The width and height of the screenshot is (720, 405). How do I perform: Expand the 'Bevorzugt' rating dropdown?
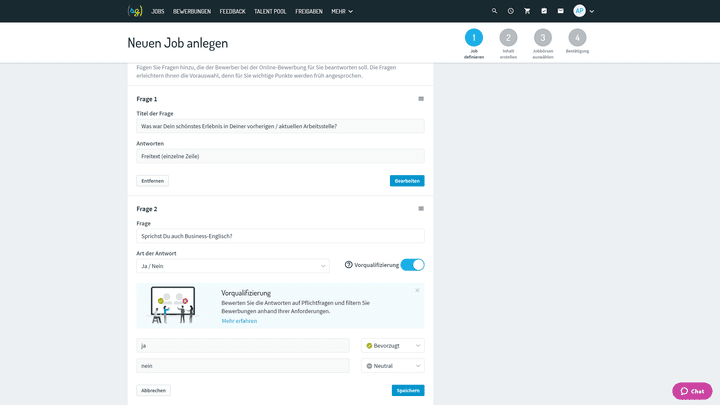pos(392,346)
